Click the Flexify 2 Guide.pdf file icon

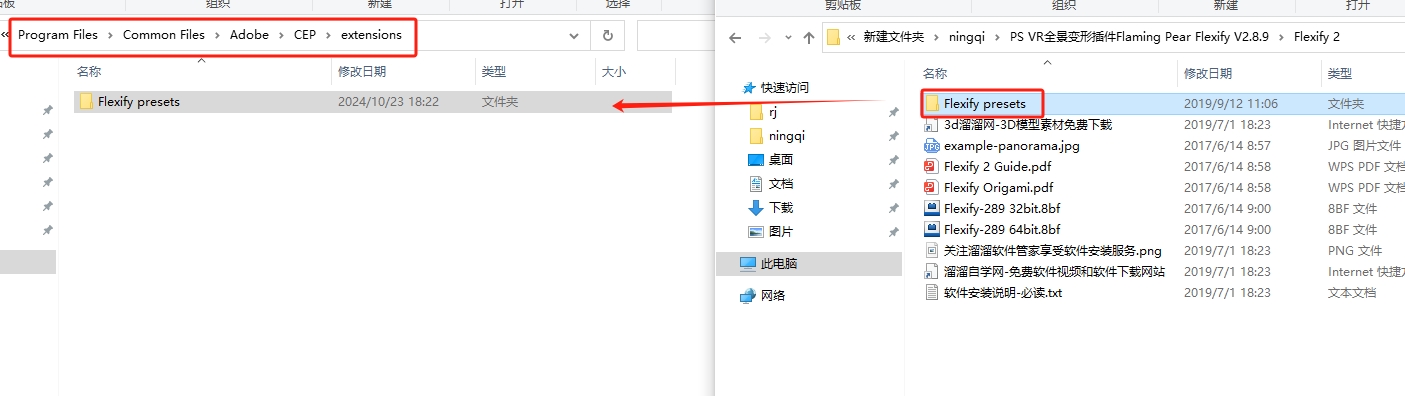pos(932,167)
